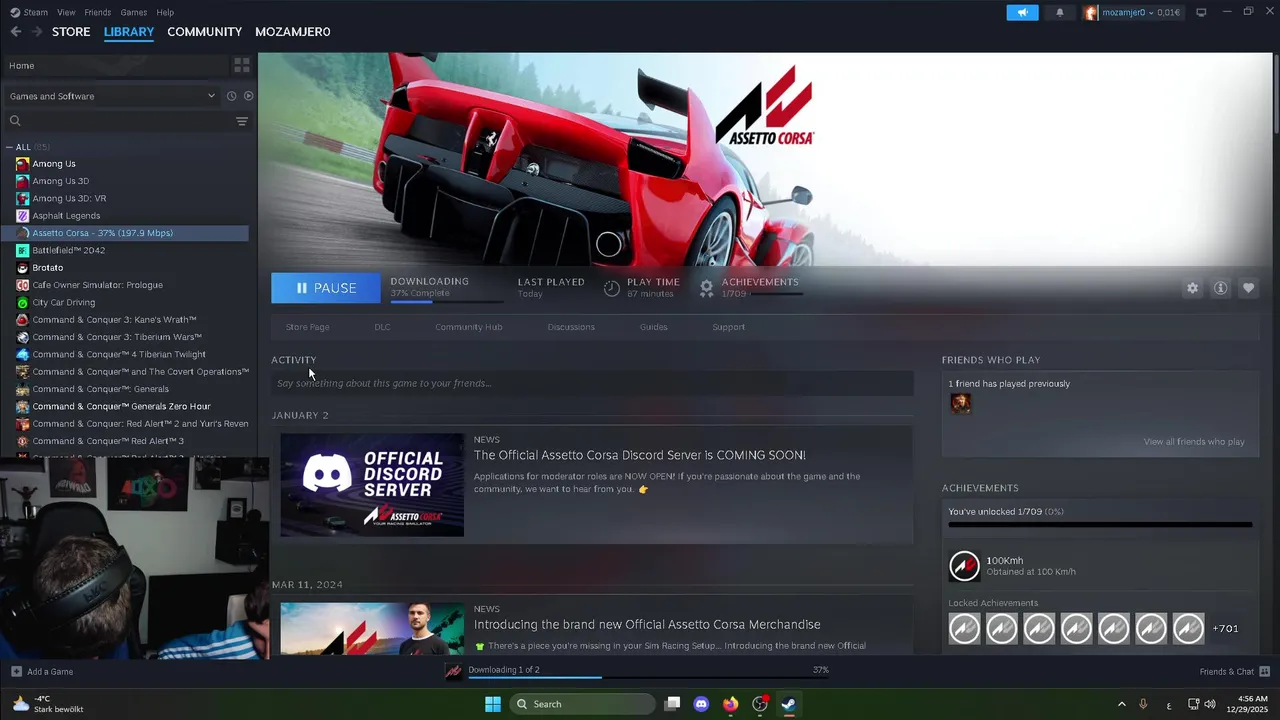Click the achievements unlocked progress bar
This screenshot has height=720, width=1280.
pos(1100,524)
